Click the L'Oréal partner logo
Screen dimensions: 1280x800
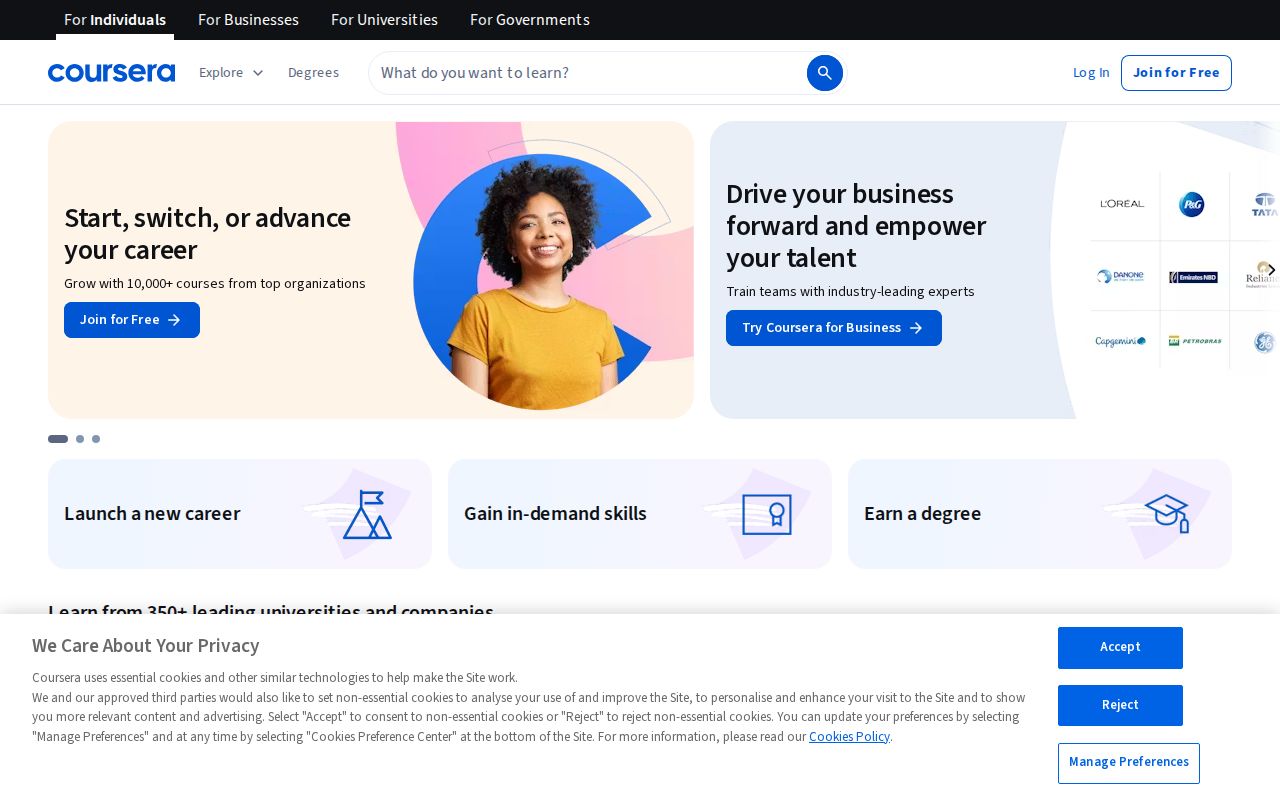click(1121, 204)
